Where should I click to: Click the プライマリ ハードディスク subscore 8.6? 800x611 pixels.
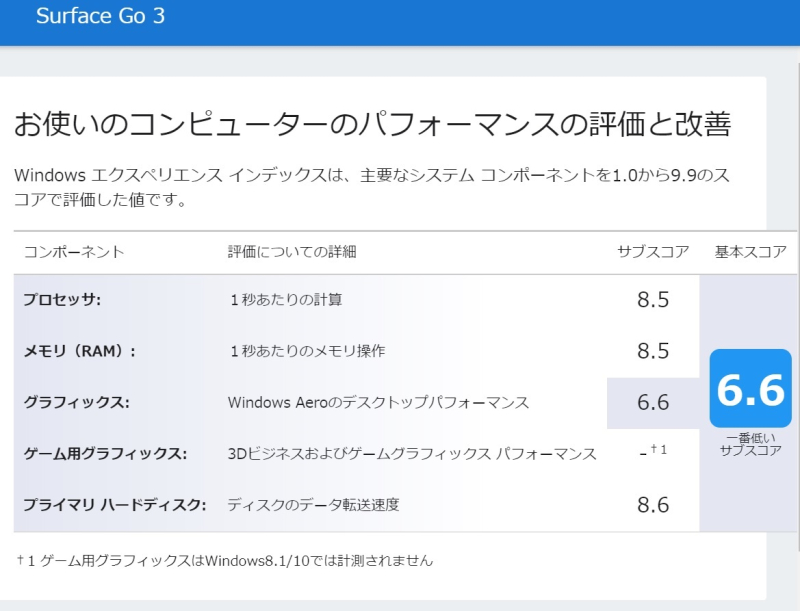pyautogui.click(x=653, y=505)
